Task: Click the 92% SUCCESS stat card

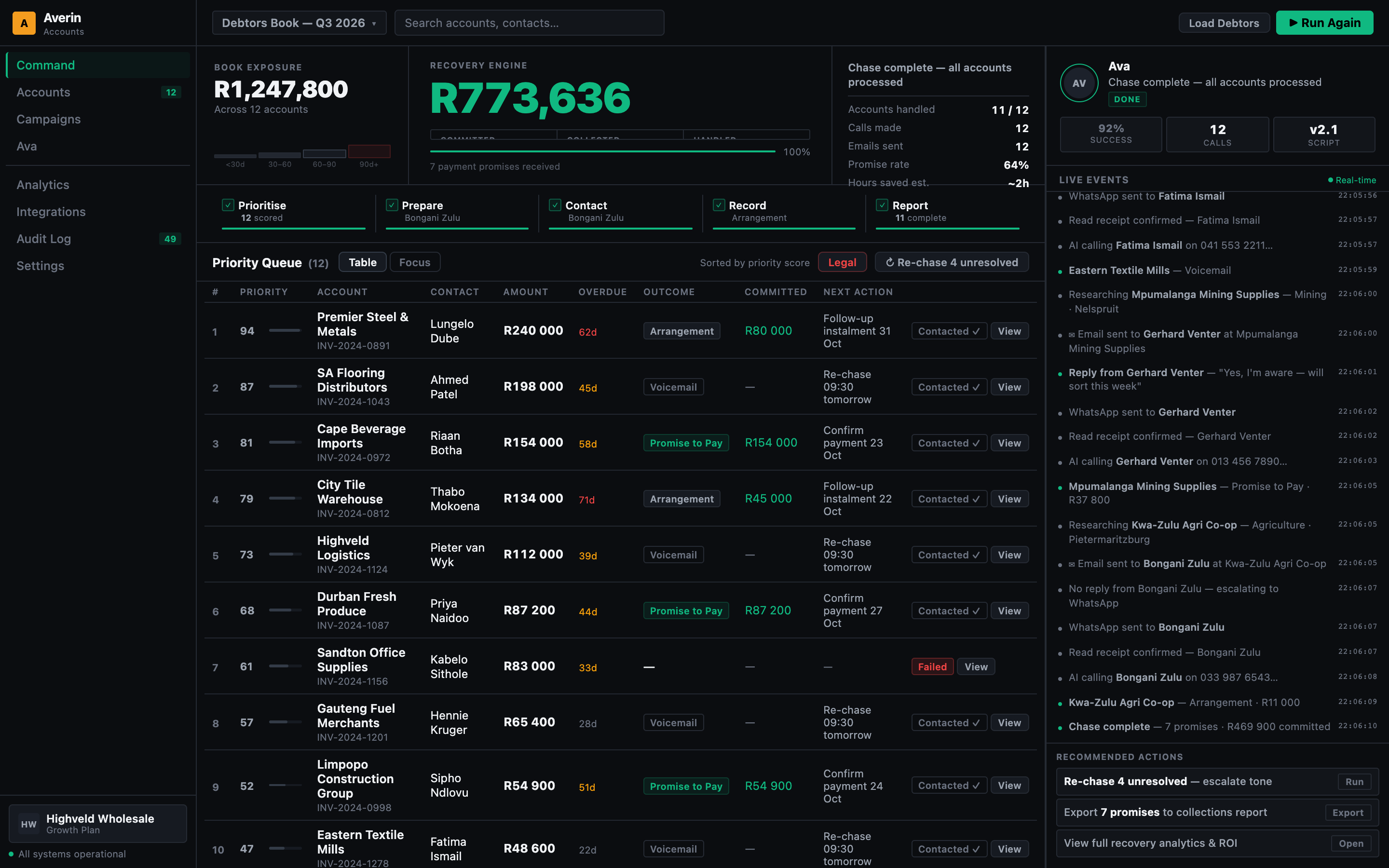Action: click(x=1111, y=135)
